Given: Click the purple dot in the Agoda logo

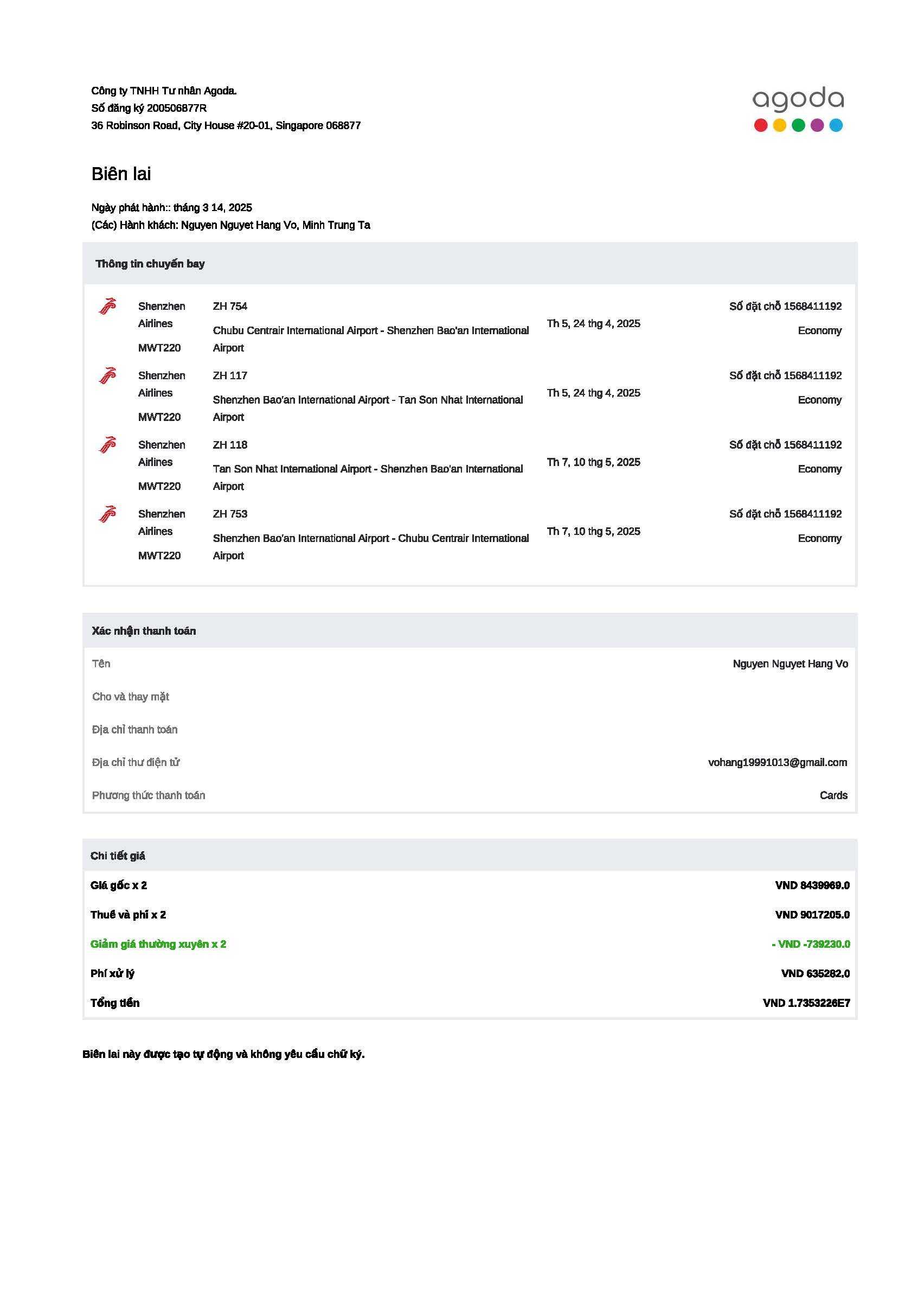Looking at the screenshot, I should (817, 125).
